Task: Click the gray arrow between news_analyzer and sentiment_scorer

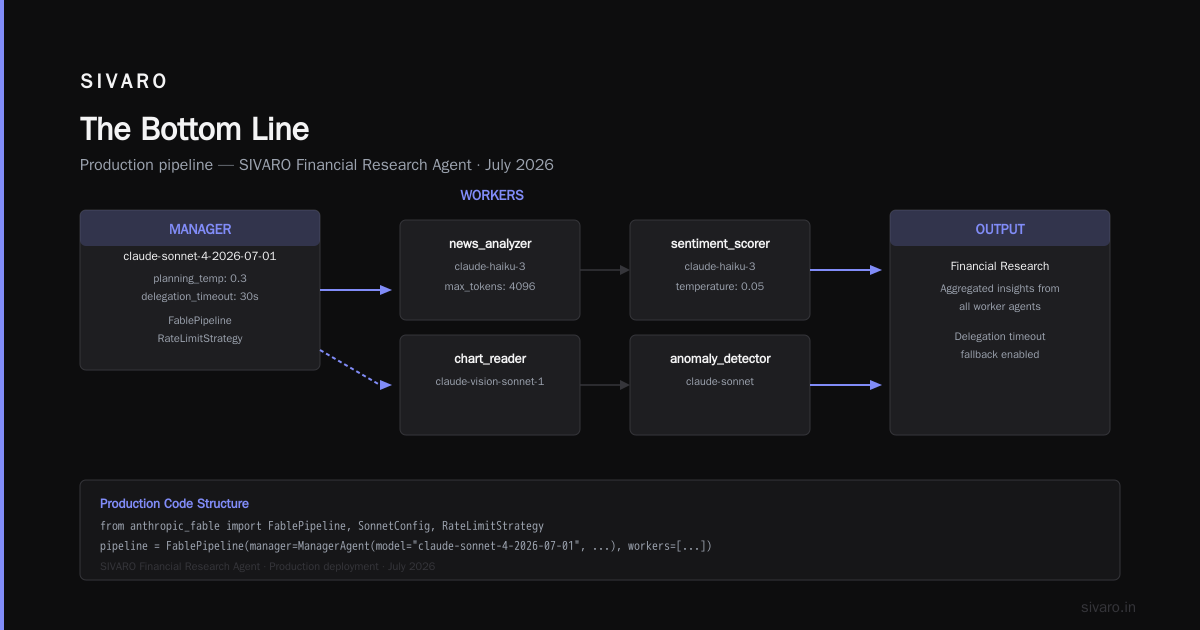Action: tap(605, 270)
